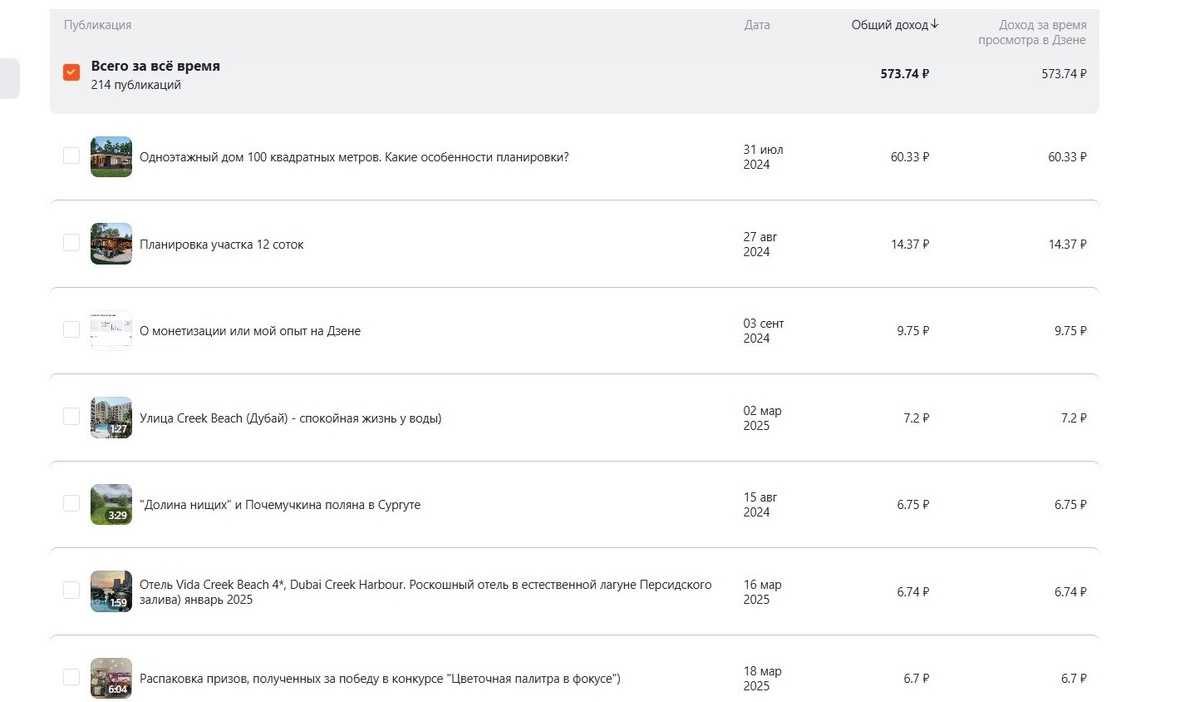
Task: Mark checkbox for "Улица Creek Beach (Дубай)"
Action: point(71,417)
